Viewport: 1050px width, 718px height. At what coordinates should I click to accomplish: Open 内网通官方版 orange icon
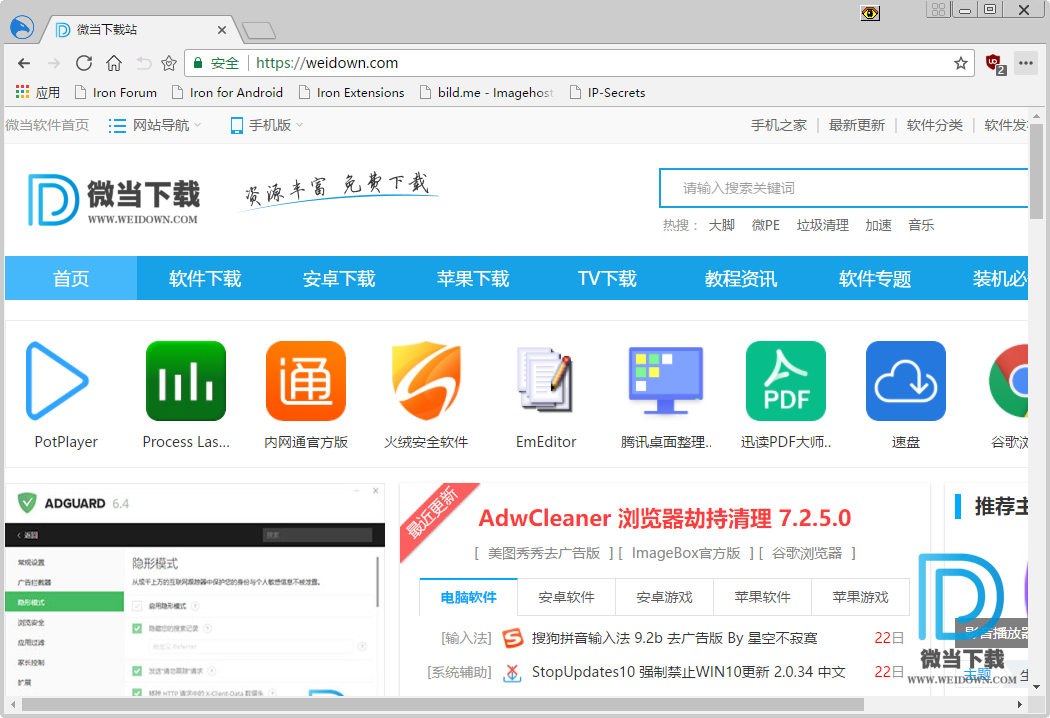pyautogui.click(x=306, y=381)
